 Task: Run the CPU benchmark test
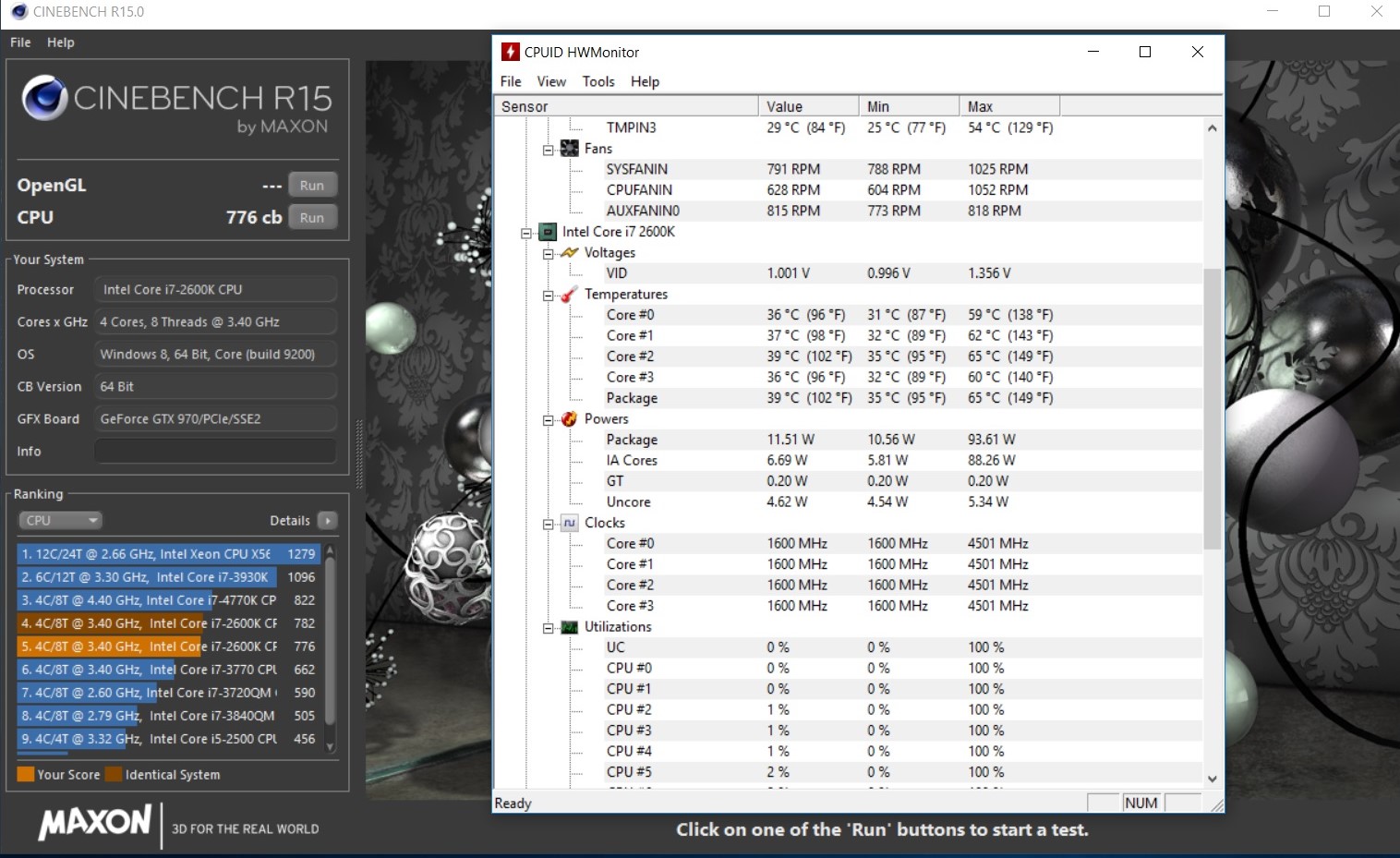click(x=312, y=218)
